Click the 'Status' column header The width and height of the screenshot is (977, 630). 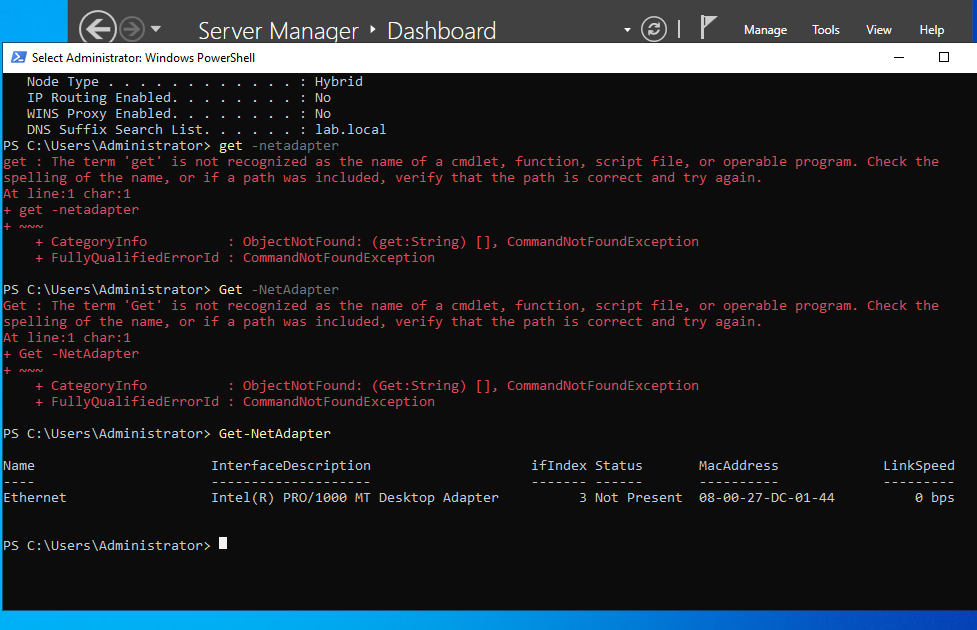click(618, 465)
